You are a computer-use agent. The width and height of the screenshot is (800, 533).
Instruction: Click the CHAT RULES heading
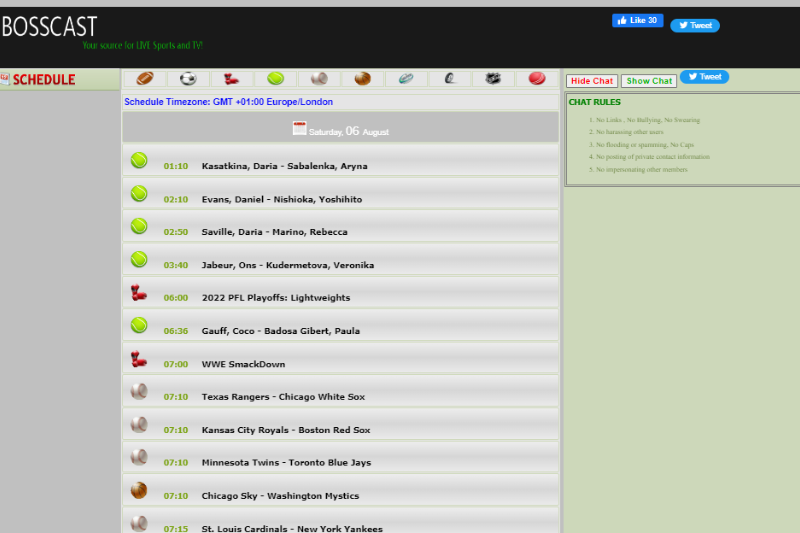pyautogui.click(x=594, y=102)
